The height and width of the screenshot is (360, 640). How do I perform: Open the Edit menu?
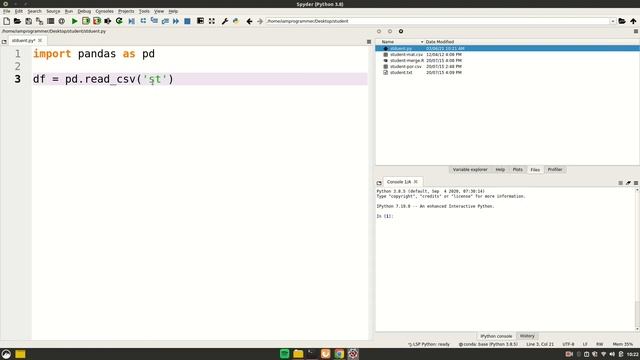click(x=19, y=11)
